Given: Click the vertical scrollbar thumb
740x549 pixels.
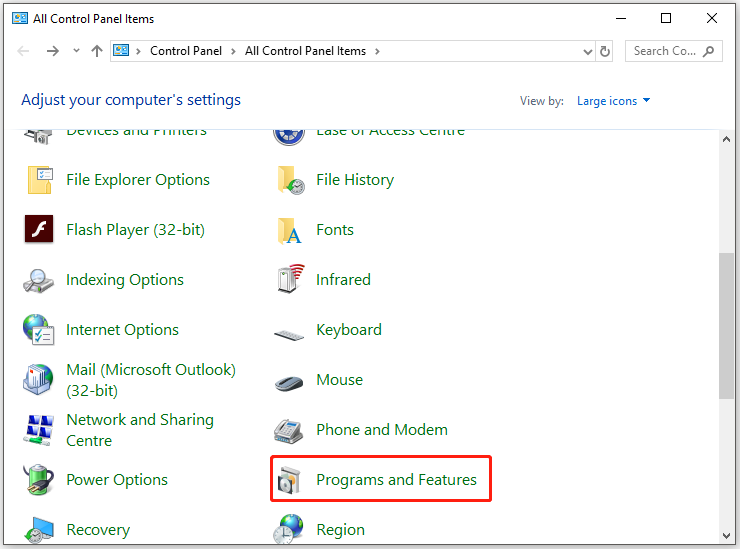Looking at the screenshot, I should [726, 326].
